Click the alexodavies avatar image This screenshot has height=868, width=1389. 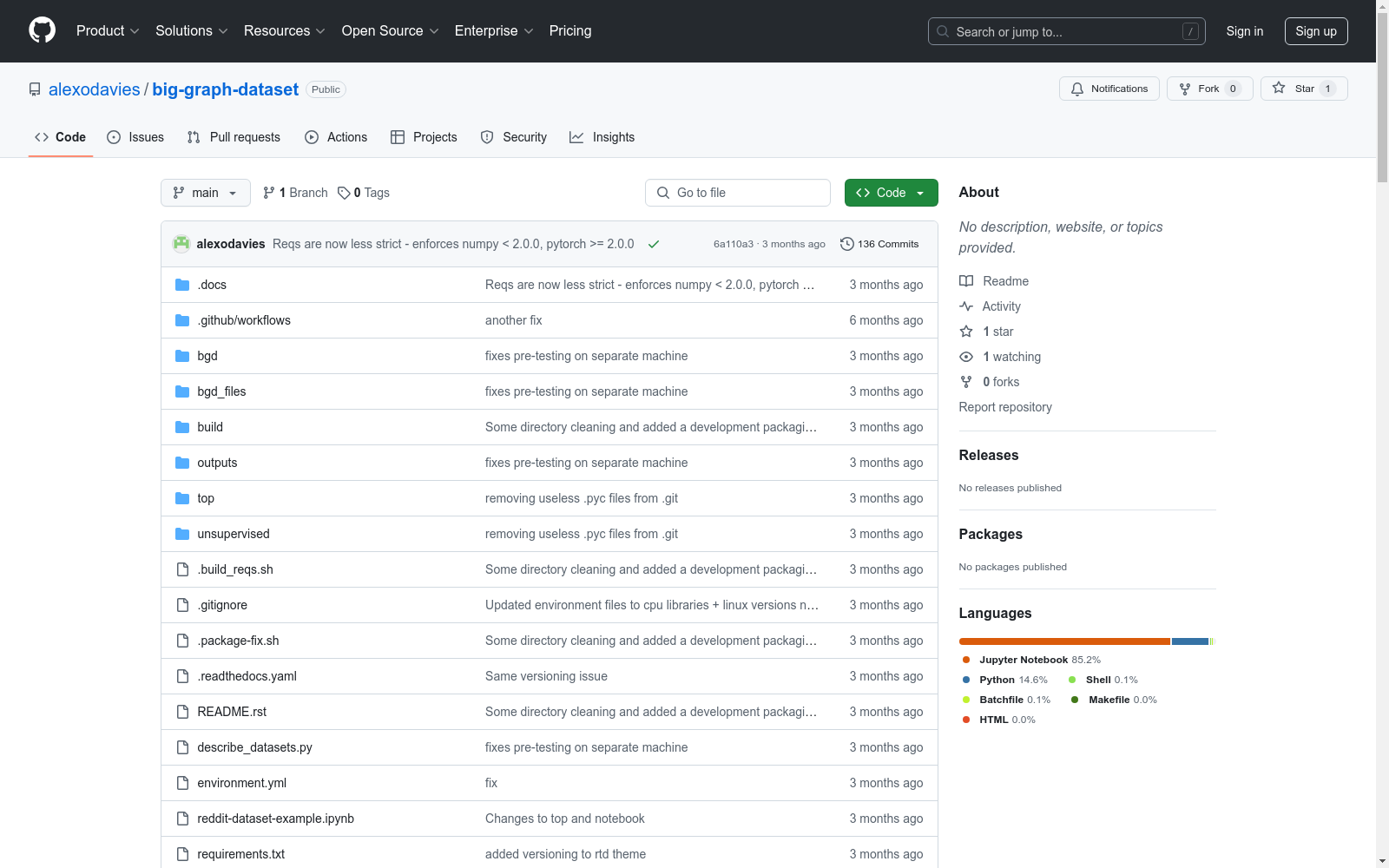click(x=181, y=244)
